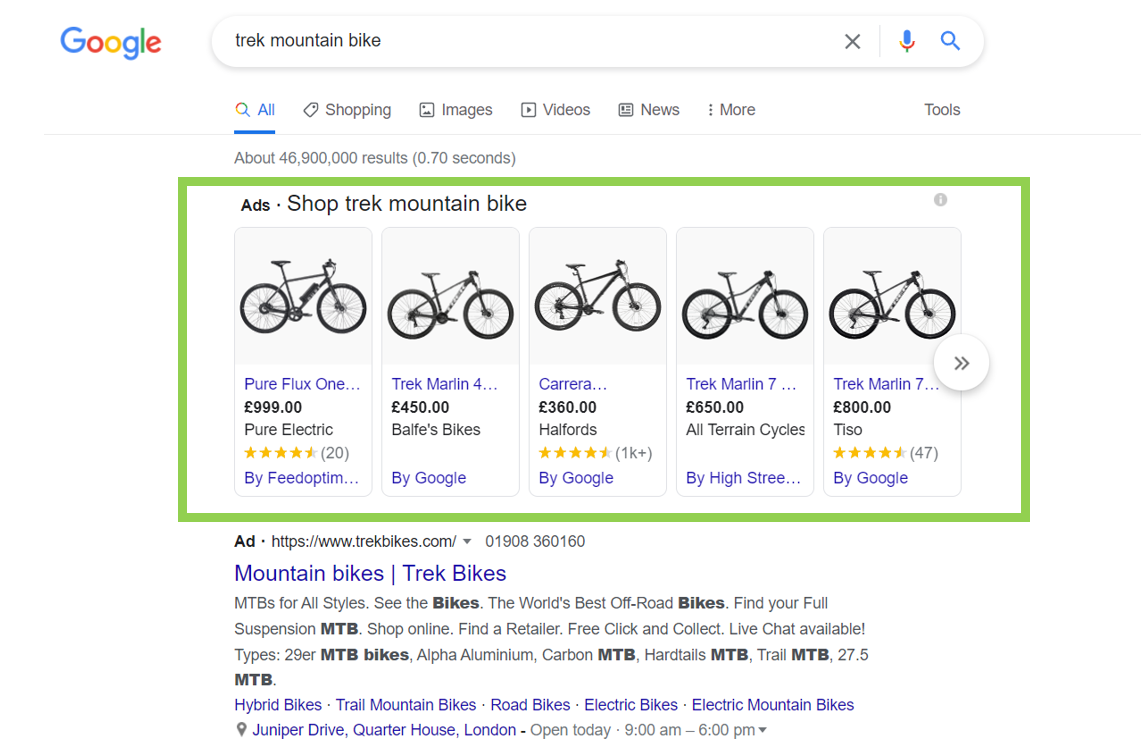The height and width of the screenshot is (755, 1143).
Task: Switch to the Shopping tab
Action: (348, 110)
